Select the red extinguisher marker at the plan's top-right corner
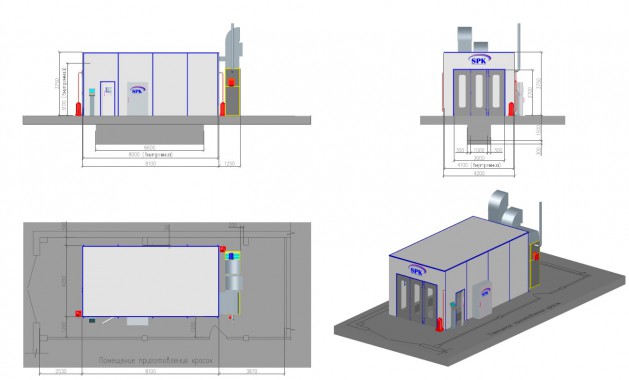Screen dimensions: 629x380 pos(223,249)
